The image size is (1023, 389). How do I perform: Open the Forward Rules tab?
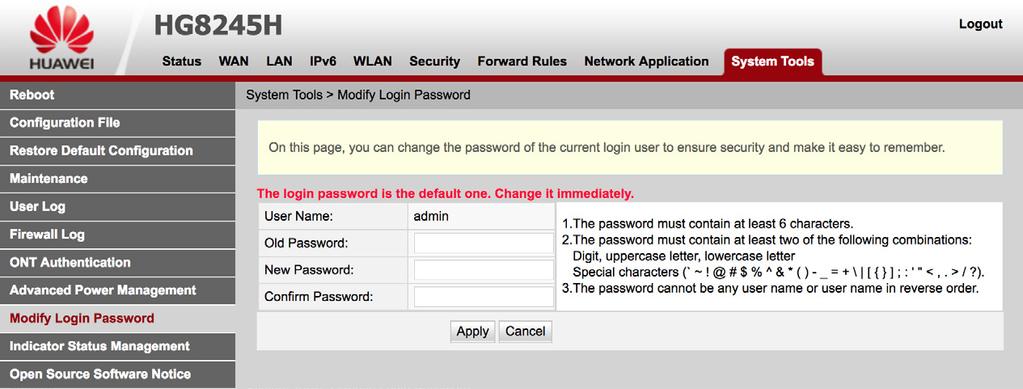[x=522, y=61]
